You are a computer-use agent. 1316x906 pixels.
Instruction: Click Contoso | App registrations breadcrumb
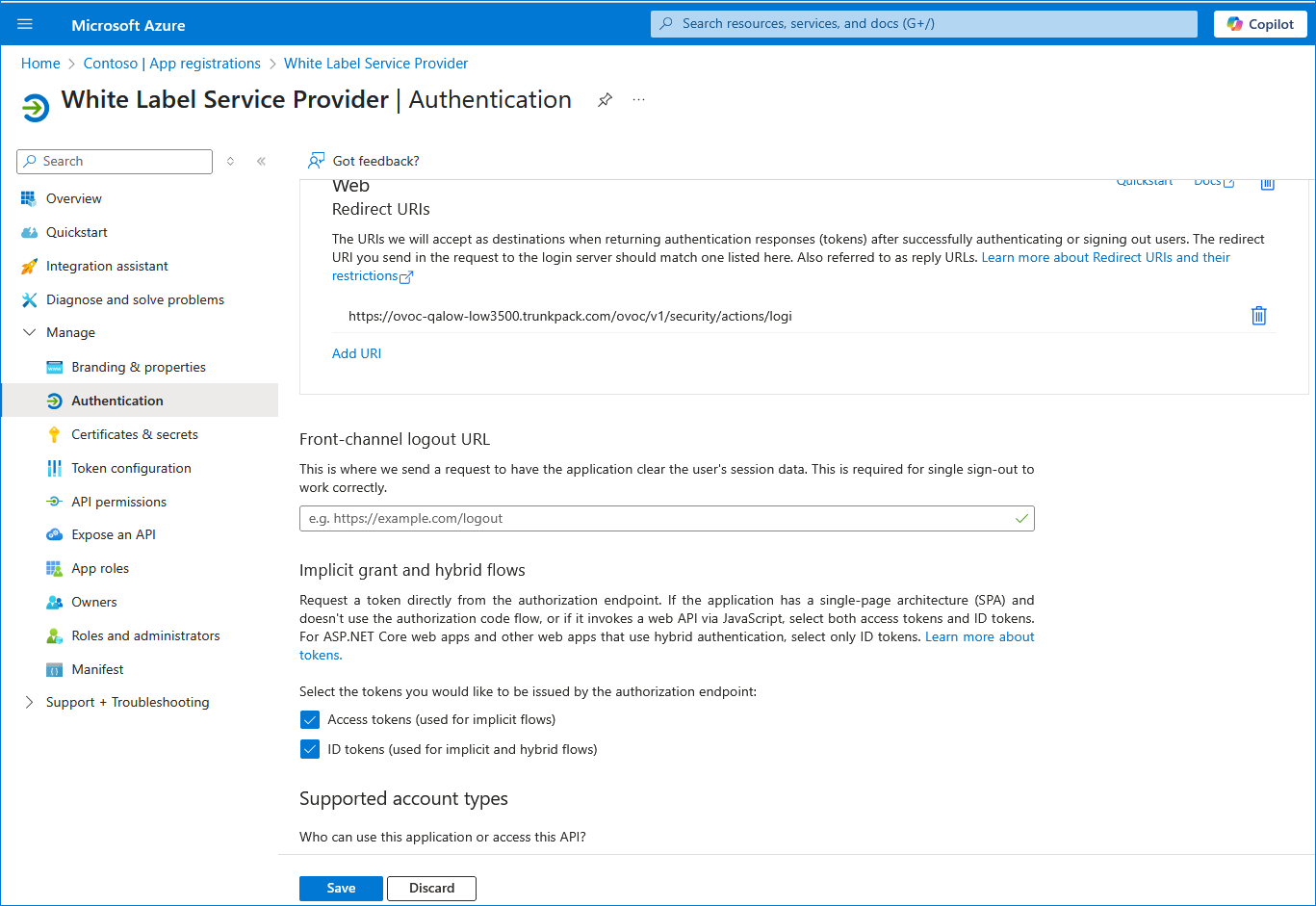click(x=171, y=64)
